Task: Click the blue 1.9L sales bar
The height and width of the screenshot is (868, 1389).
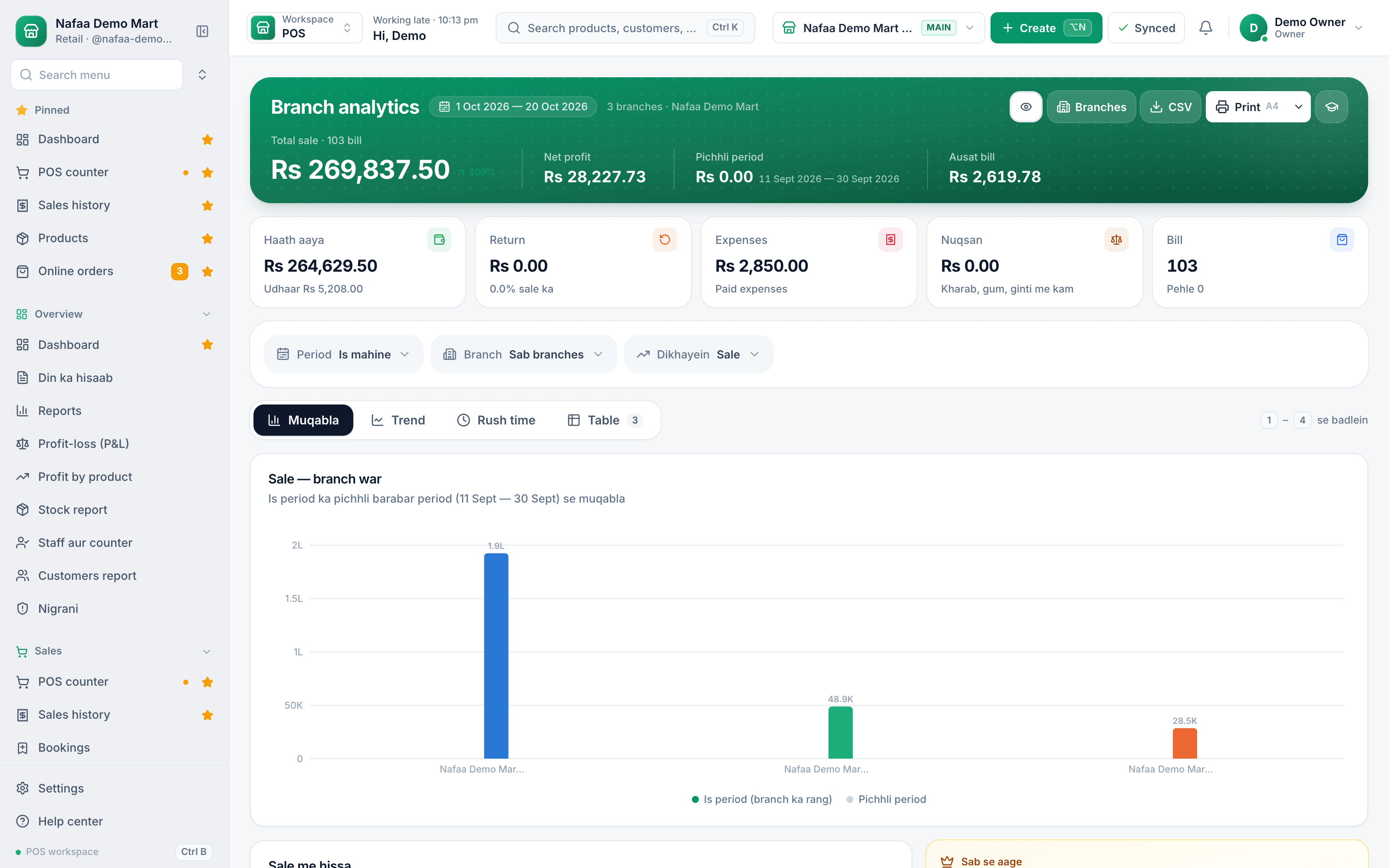Action: pos(496,656)
